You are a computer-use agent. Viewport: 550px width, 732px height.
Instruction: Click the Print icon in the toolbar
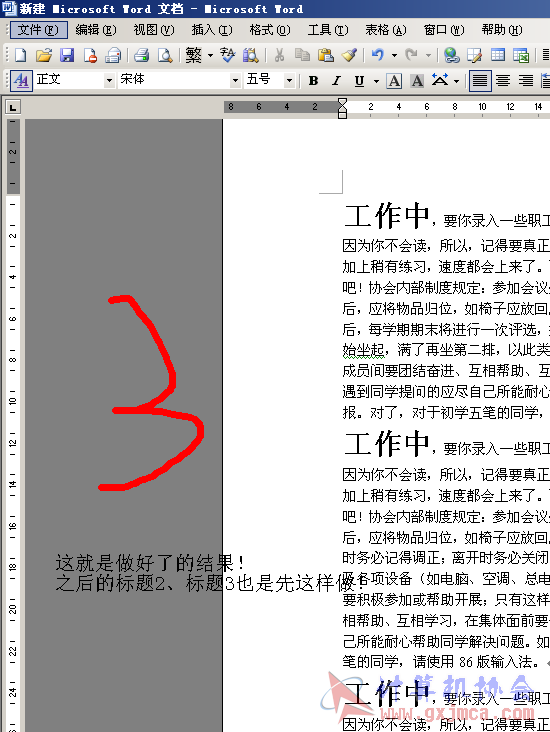[141, 55]
